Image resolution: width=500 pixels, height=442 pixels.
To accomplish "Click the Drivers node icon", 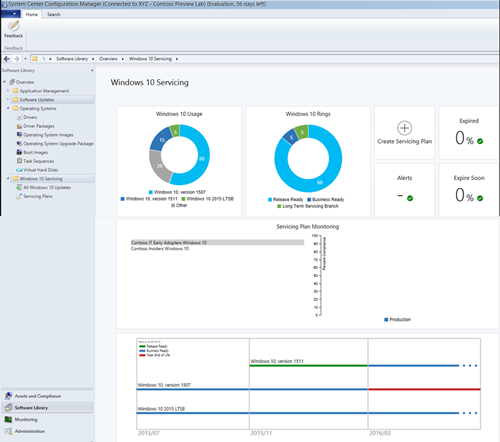I will (x=19, y=117).
